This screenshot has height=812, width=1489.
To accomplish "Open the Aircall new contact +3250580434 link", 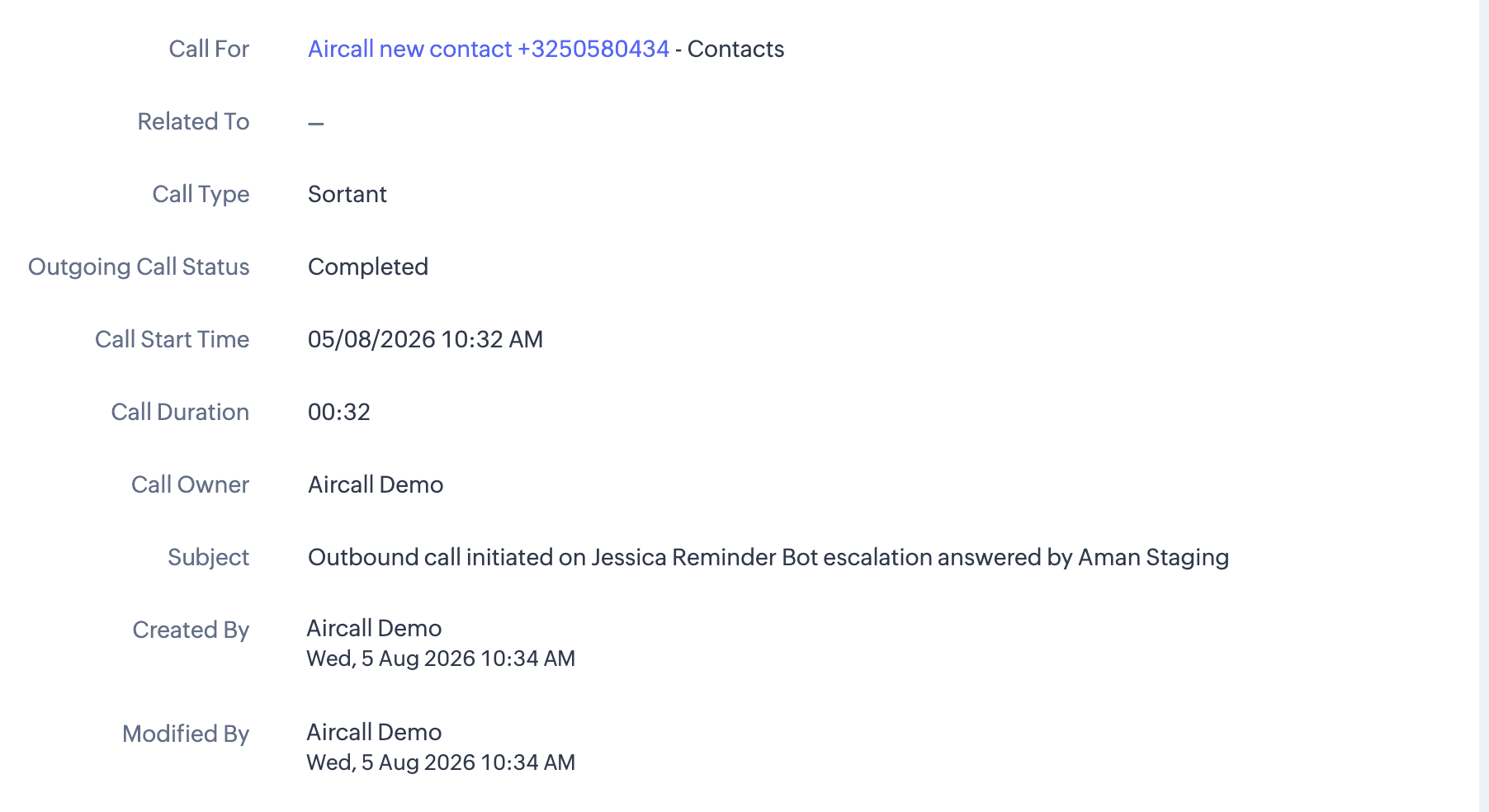I will click(488, 49).
